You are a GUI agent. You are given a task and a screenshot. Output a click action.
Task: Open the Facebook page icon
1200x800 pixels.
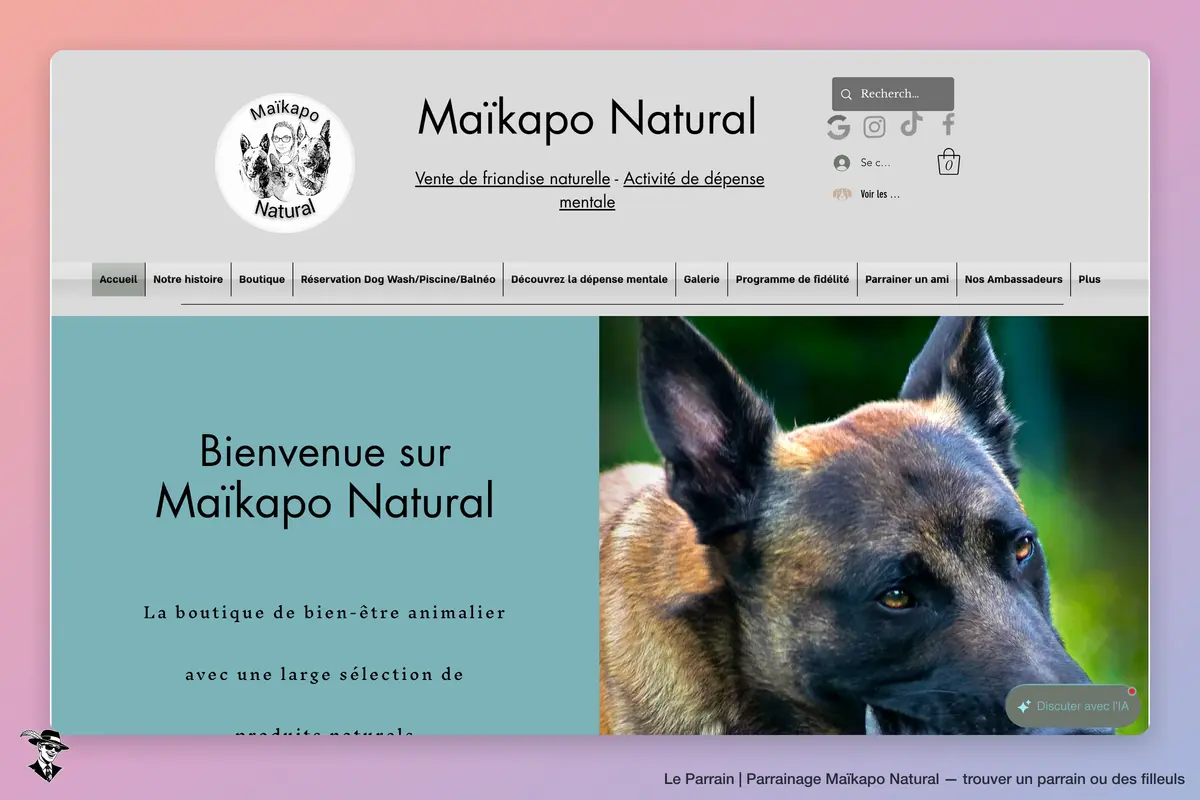pyautogui.click(x=948, y=125)
